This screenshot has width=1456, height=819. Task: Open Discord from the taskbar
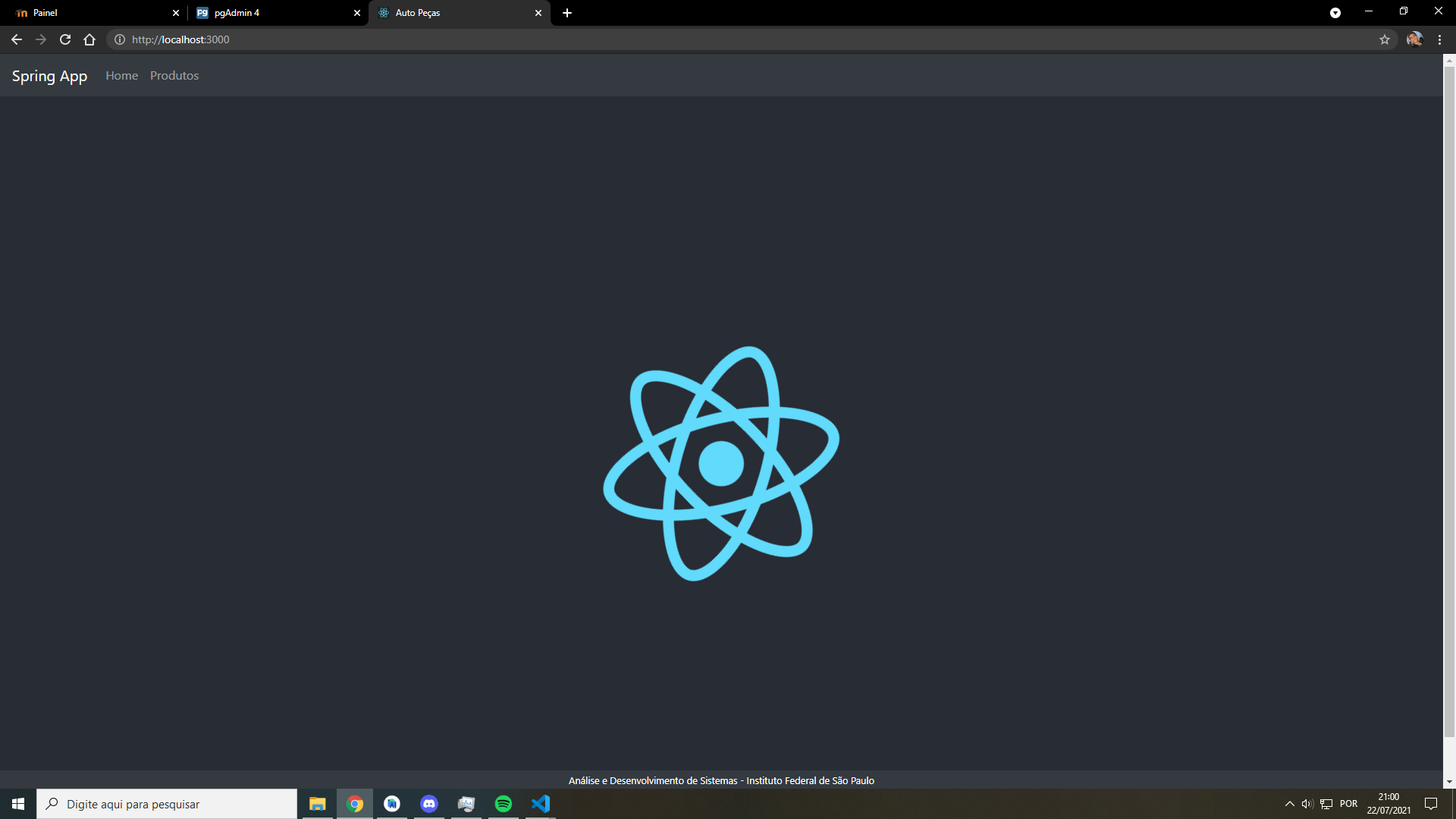(429, 804)
